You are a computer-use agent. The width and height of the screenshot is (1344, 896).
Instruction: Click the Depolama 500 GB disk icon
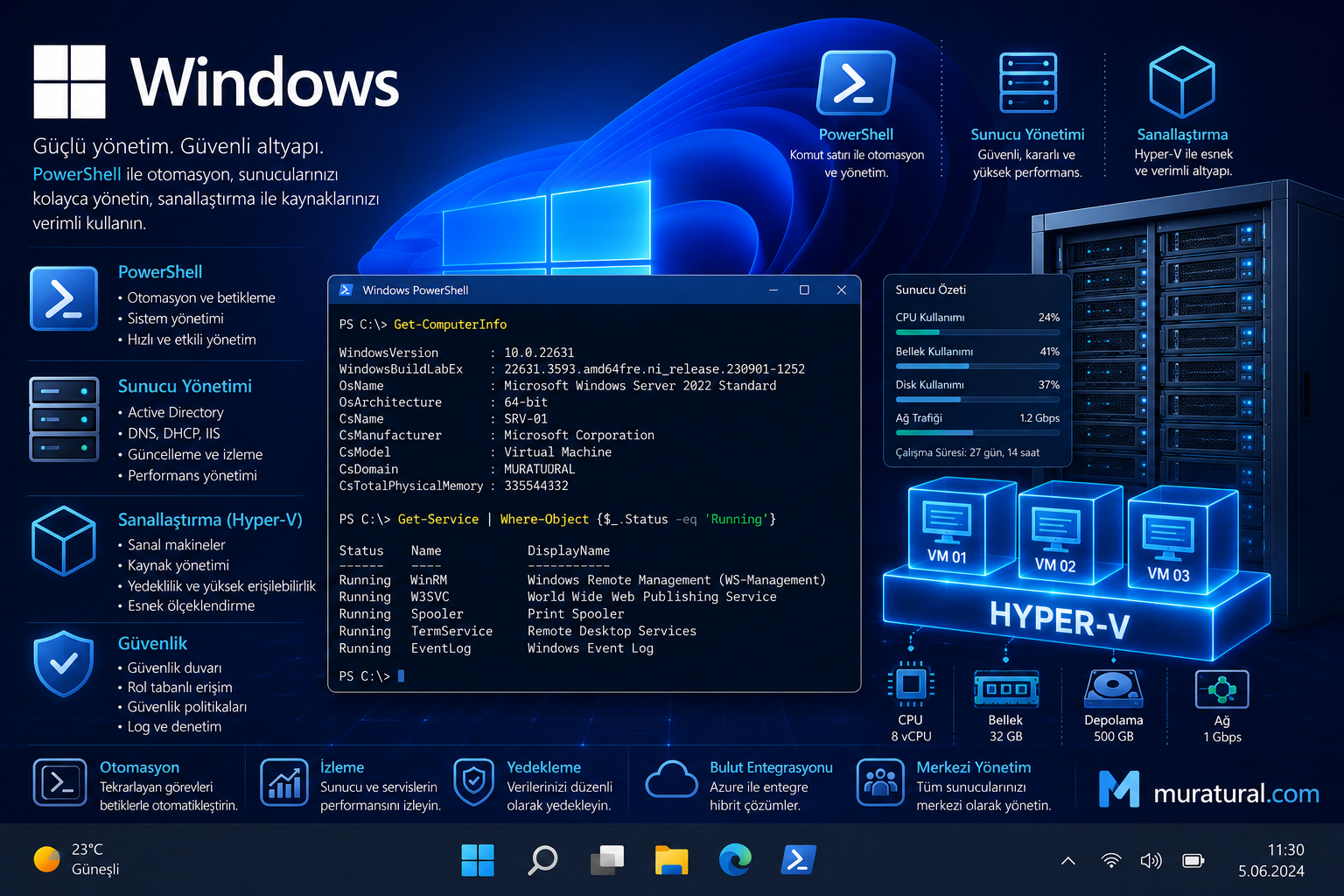[x=1113, y=688]
